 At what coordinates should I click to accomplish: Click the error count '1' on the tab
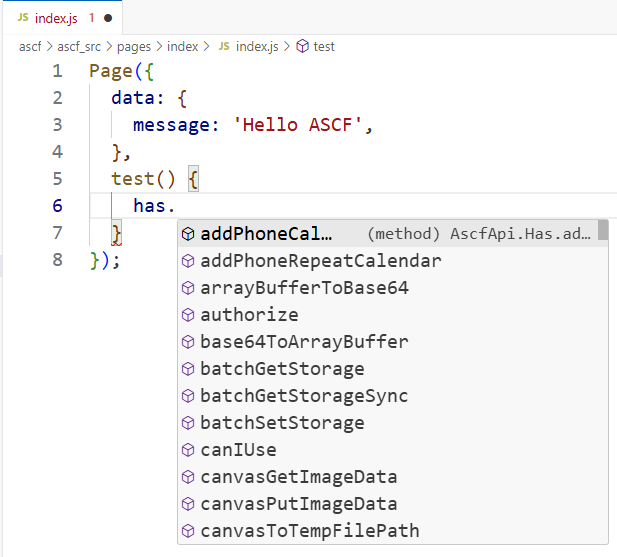(x=92, y=18)
